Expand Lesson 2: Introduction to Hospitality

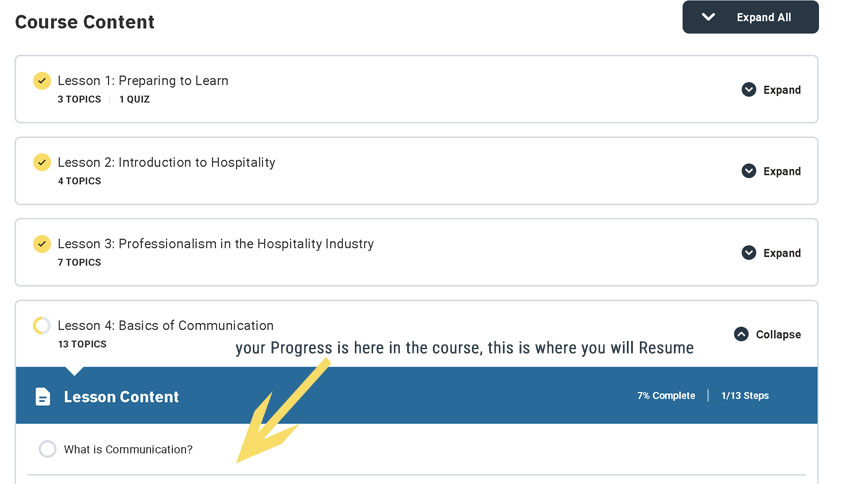click(x=771, y=171)
